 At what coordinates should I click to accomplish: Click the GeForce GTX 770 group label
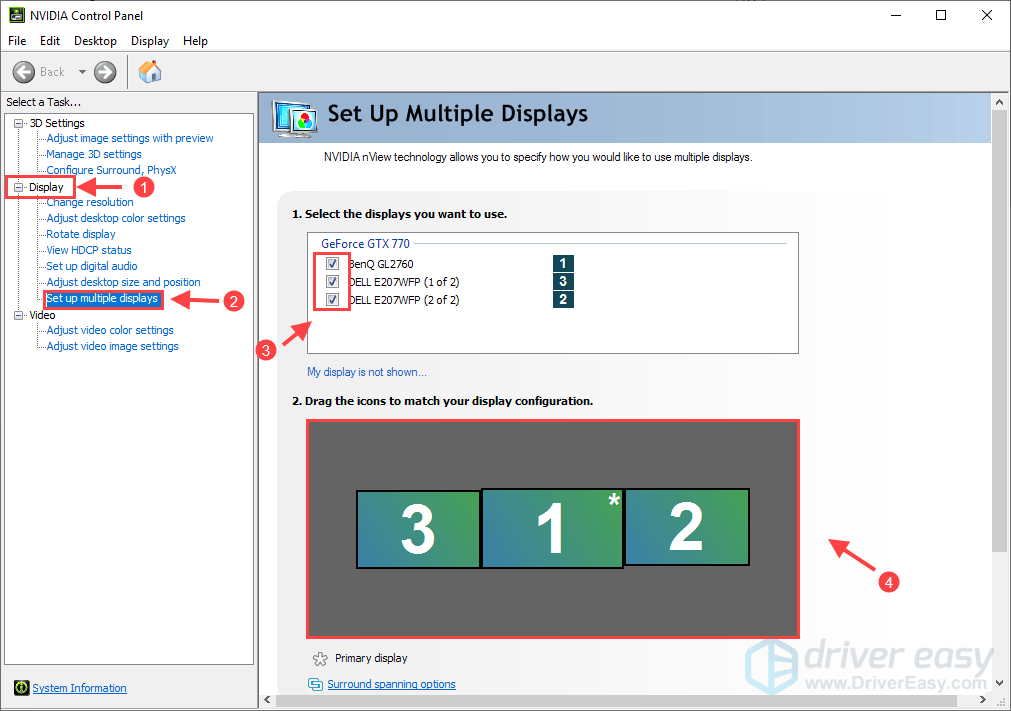point(366,244)
